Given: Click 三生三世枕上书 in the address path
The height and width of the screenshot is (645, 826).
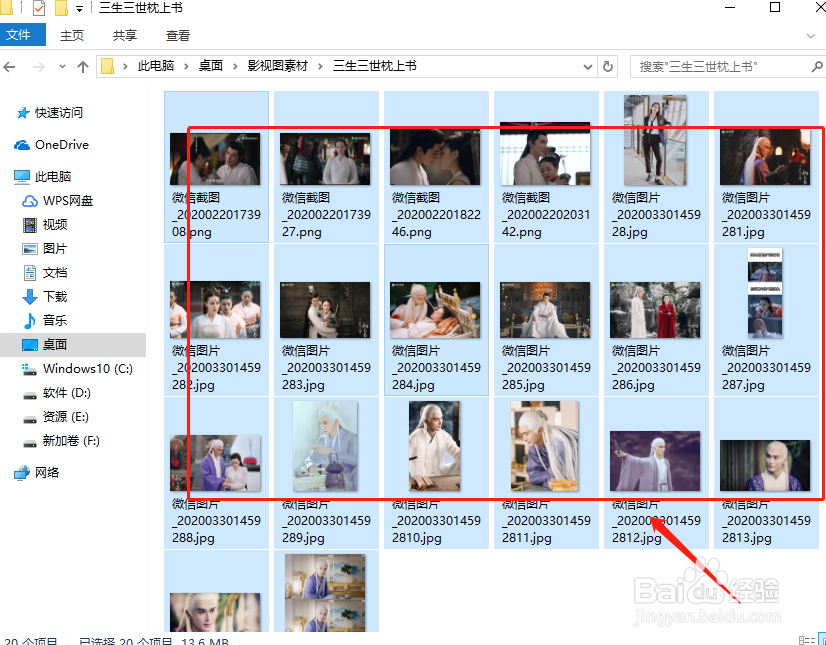Looking at the screenshot, I should (375, 66).
